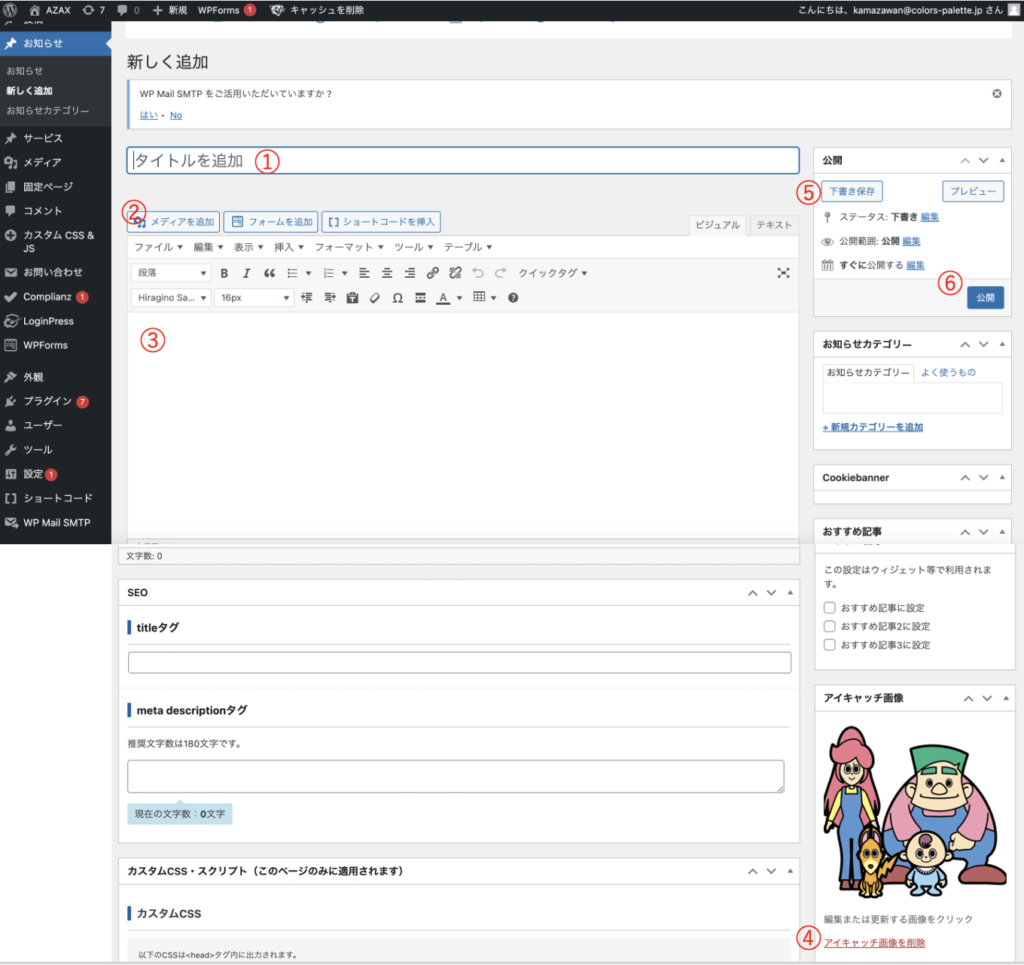Open the table insert icon
The image size is (1024, 965).
click(x=479, y=297)
